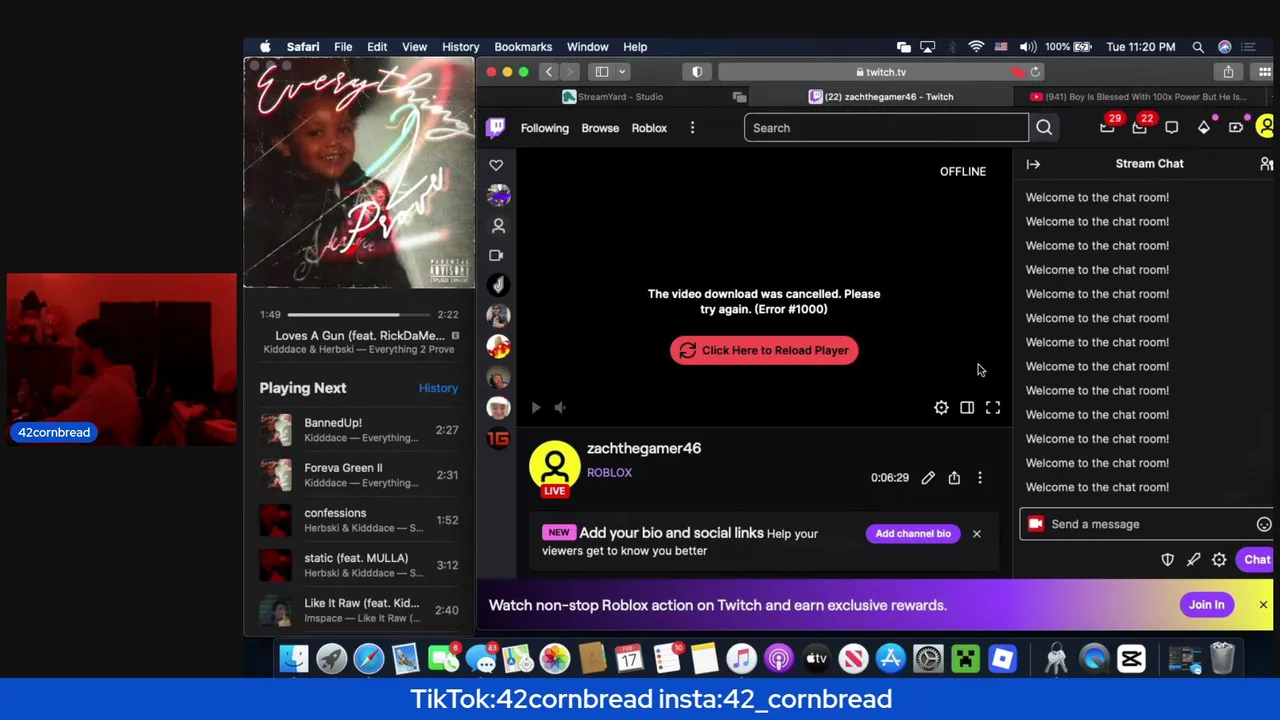Open emote picker in chat box
The height and width of the screenshot is (720, 1280).
(x=1264, y=524)
